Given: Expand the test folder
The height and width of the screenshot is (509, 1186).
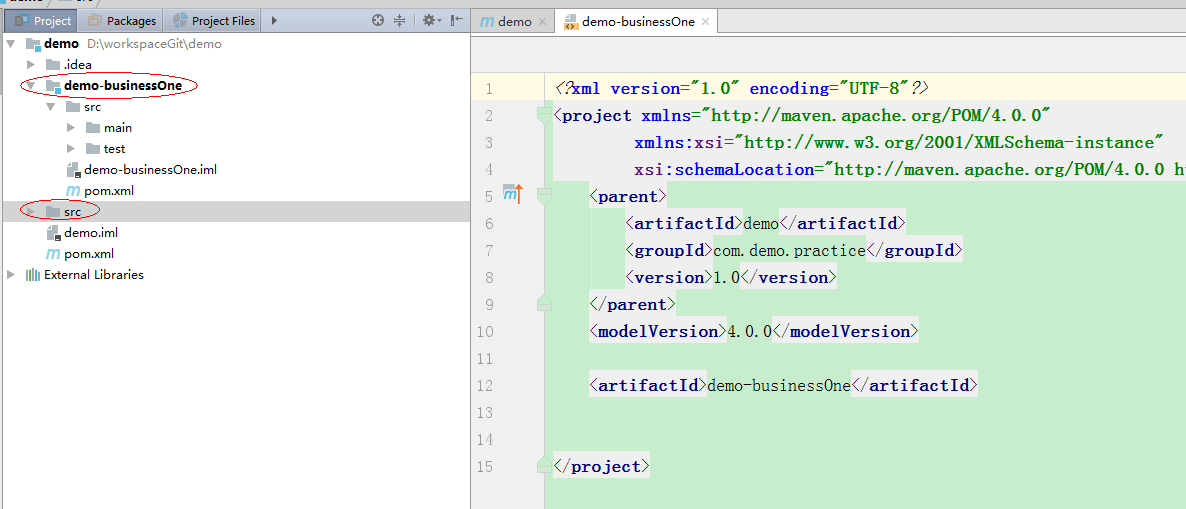Looking at the screenshot, I should point(71,149).
